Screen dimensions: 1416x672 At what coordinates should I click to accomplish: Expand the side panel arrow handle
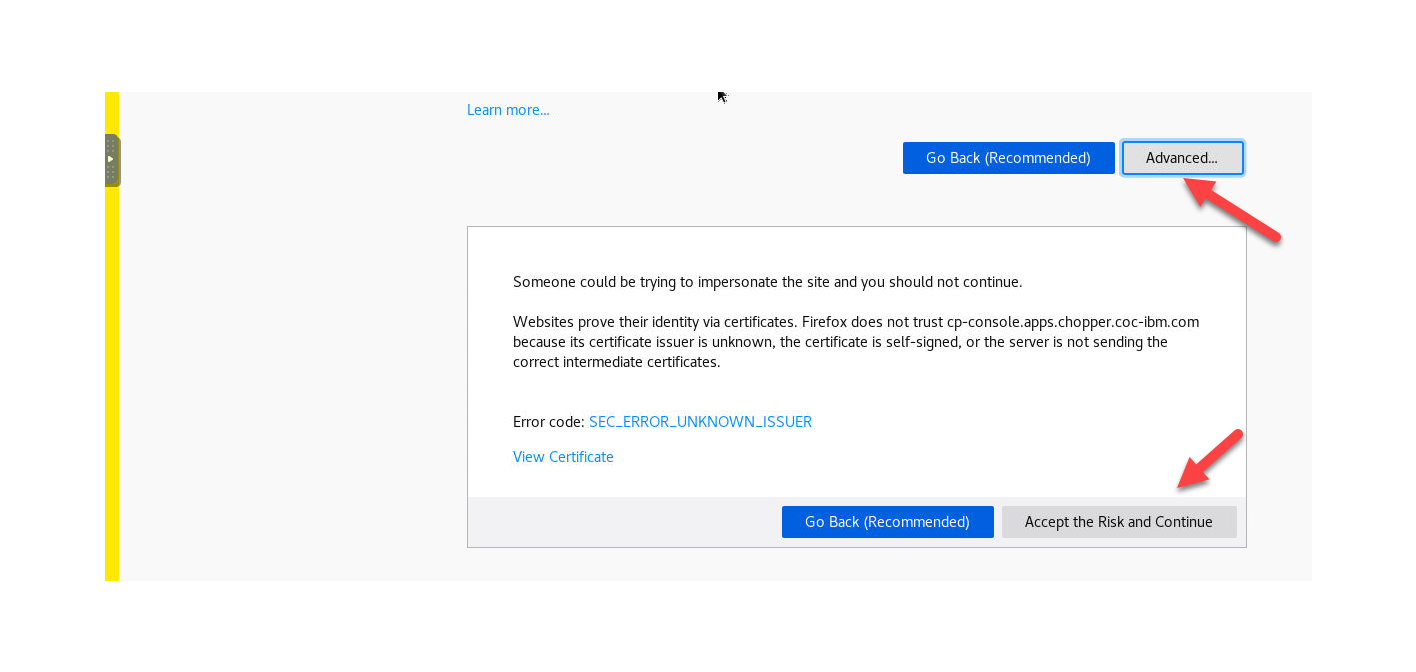(111, 159)
